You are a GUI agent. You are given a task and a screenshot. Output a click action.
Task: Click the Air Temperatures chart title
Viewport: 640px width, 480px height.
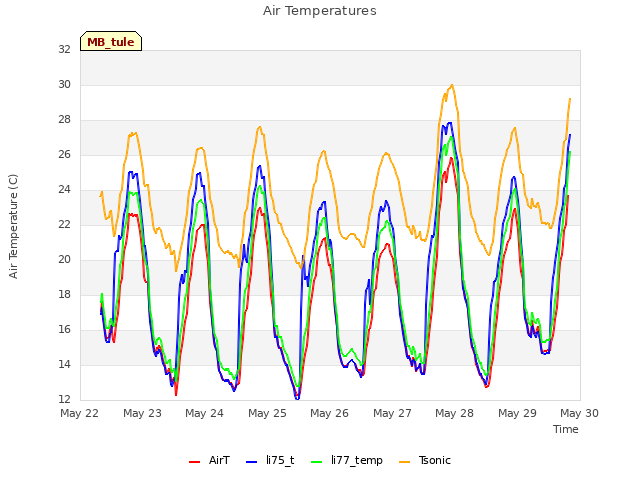pyautogui.click(x=320, y=11)
